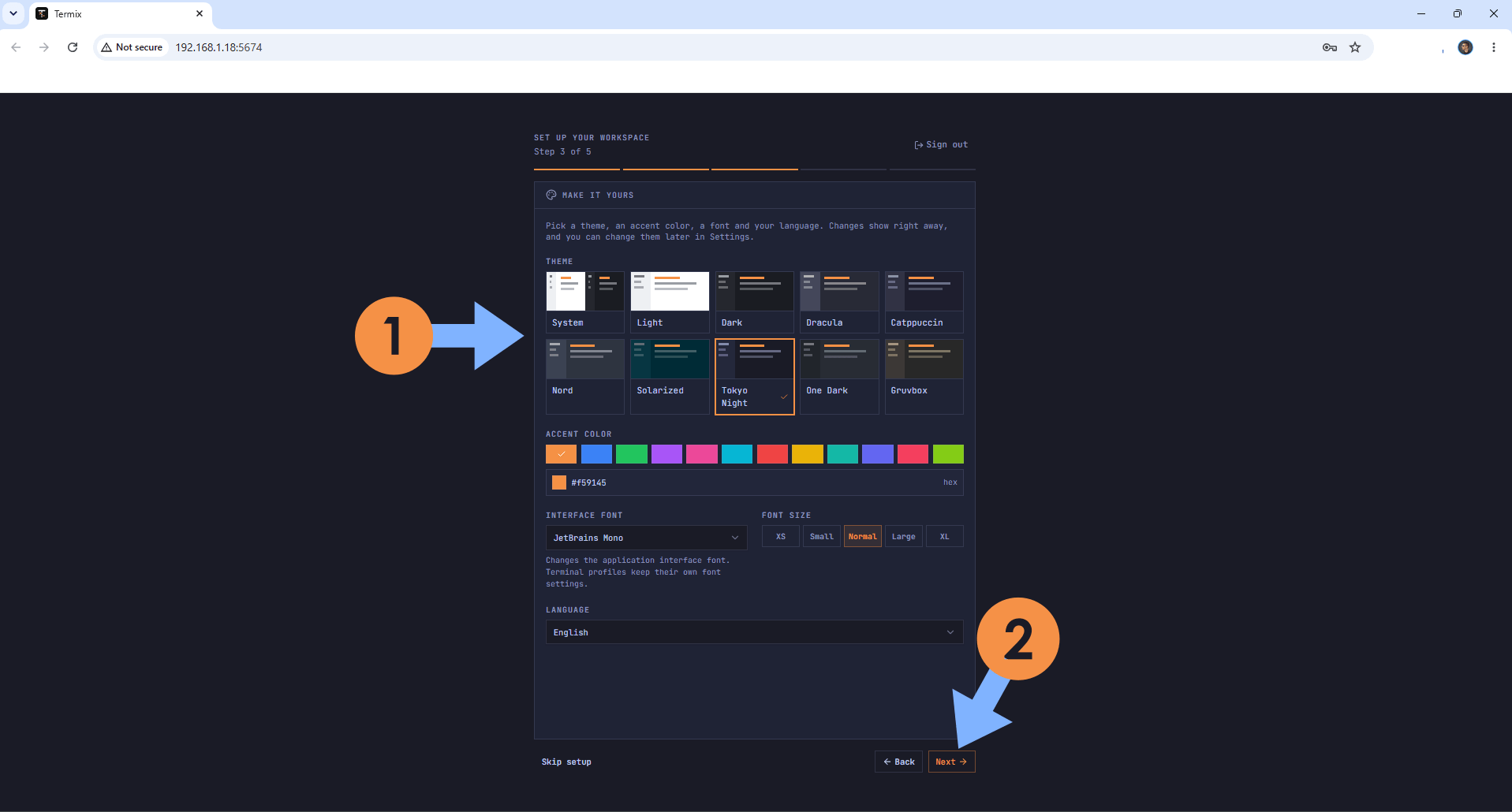Open the password manager key icon
Screen dimensions: 1512x812
[1330, 47]
